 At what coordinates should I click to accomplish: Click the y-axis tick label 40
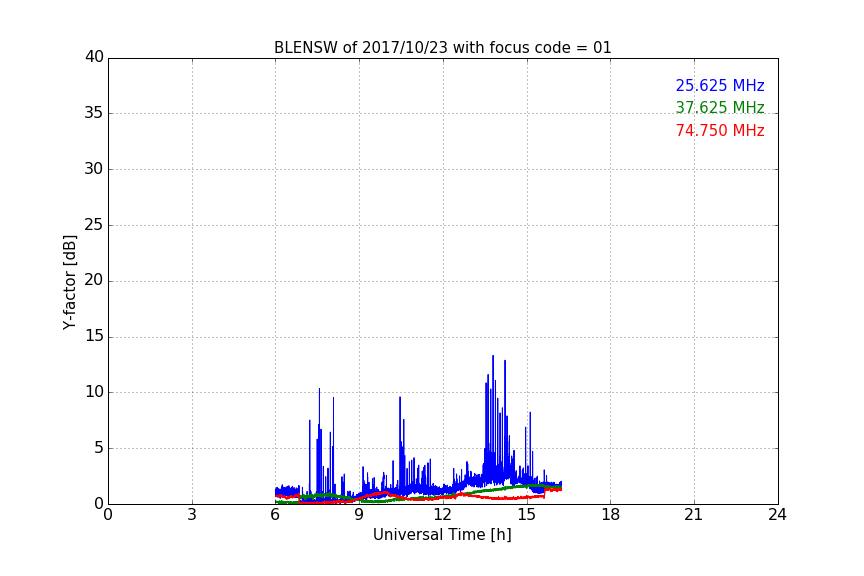point(94,57)
